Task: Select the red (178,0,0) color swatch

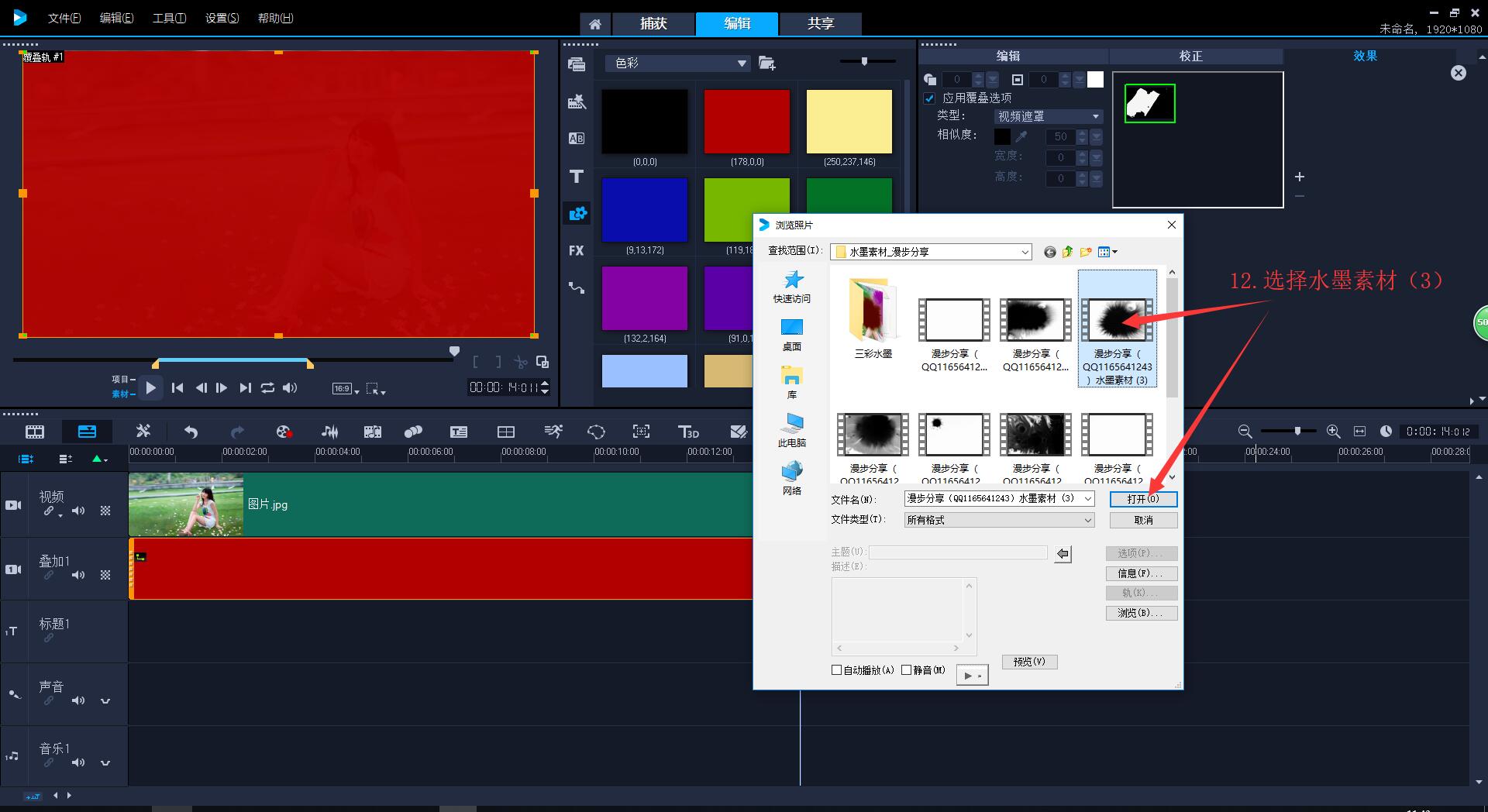Action: 746,122
